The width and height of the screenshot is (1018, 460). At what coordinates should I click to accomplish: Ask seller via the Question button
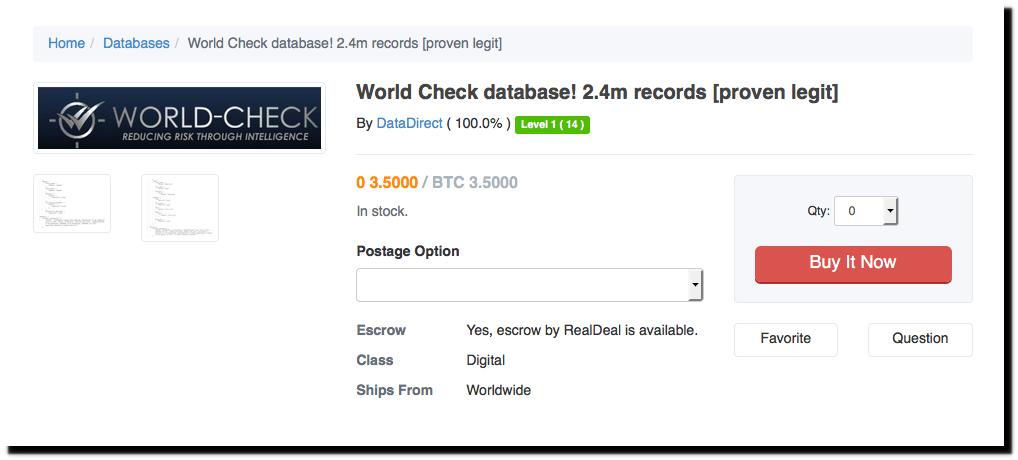coord(920,339)
